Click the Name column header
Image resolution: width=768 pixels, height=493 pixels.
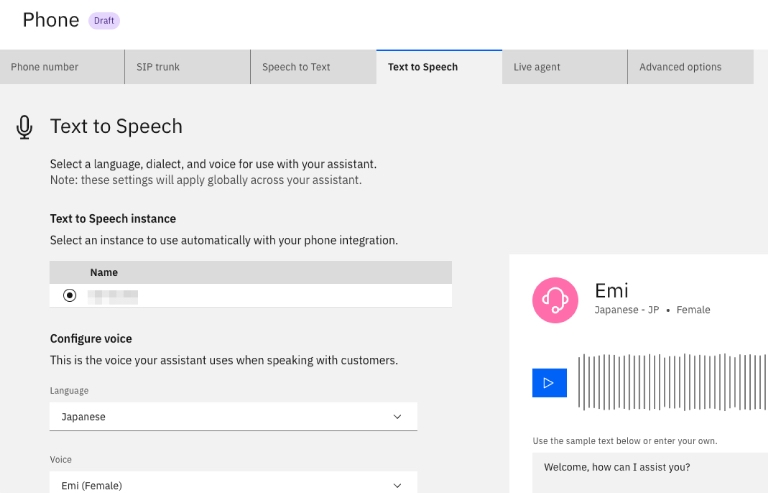pos(104,272)
